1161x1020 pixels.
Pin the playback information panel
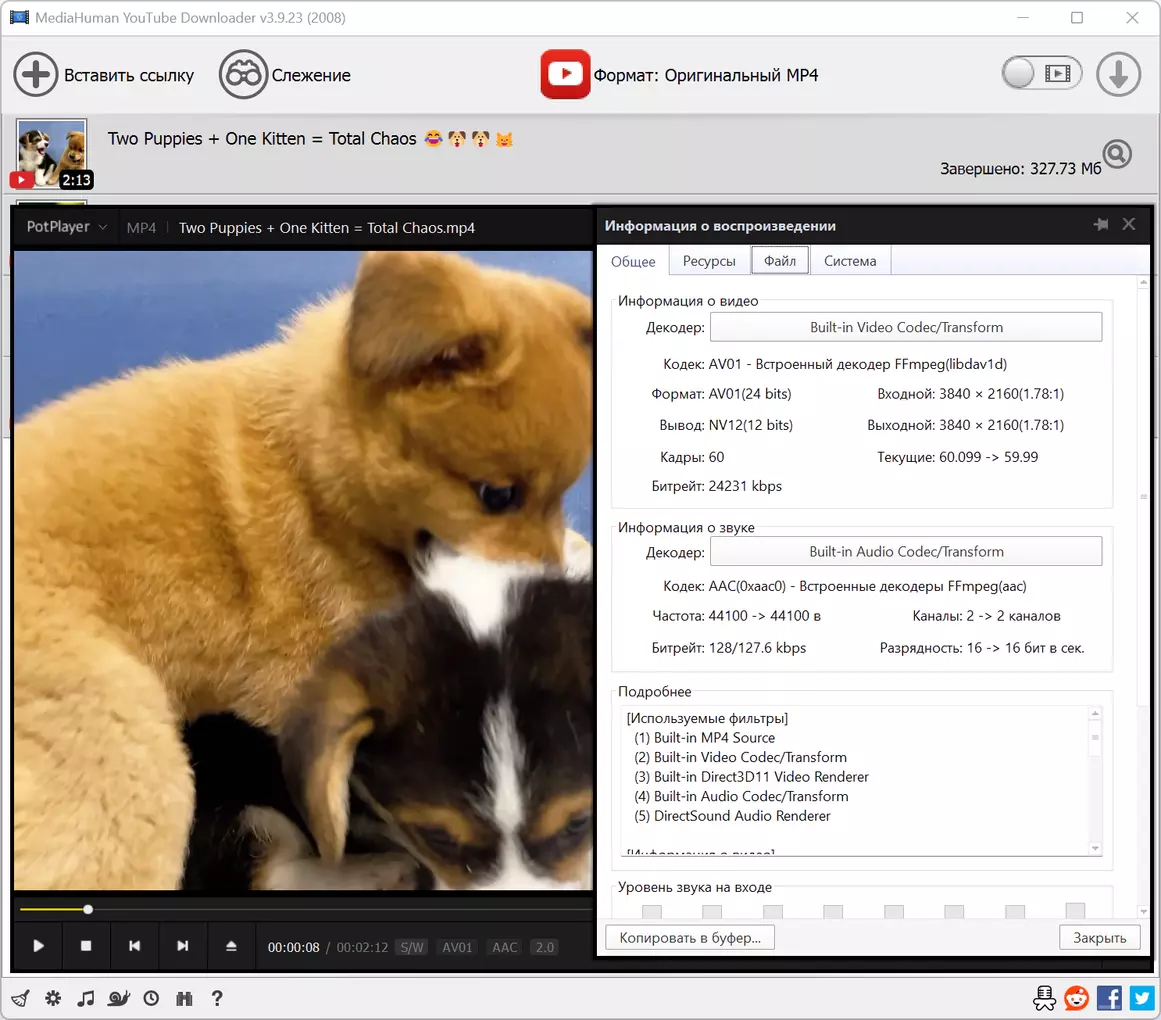pyautogui.click(x=1101, y=224)
